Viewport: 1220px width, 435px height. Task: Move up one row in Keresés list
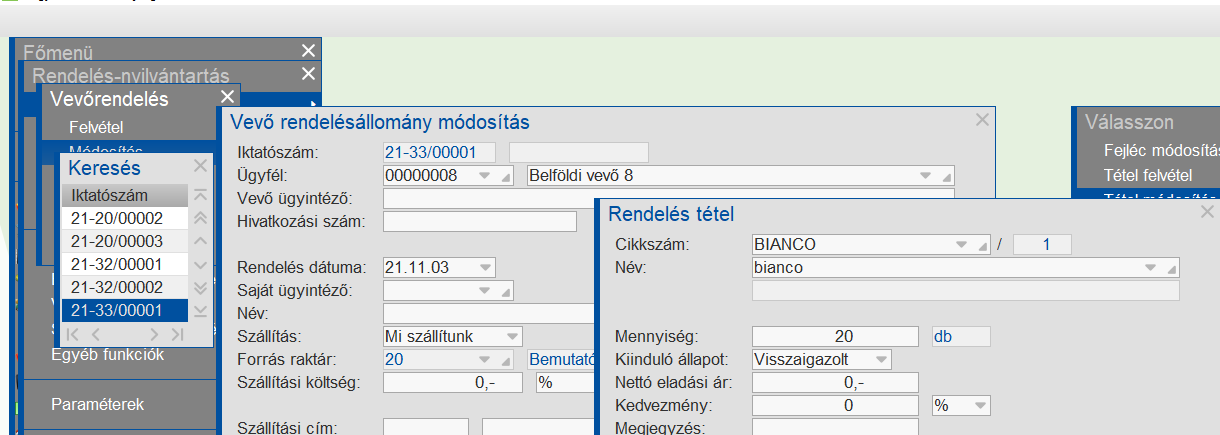tap(201, 241)
